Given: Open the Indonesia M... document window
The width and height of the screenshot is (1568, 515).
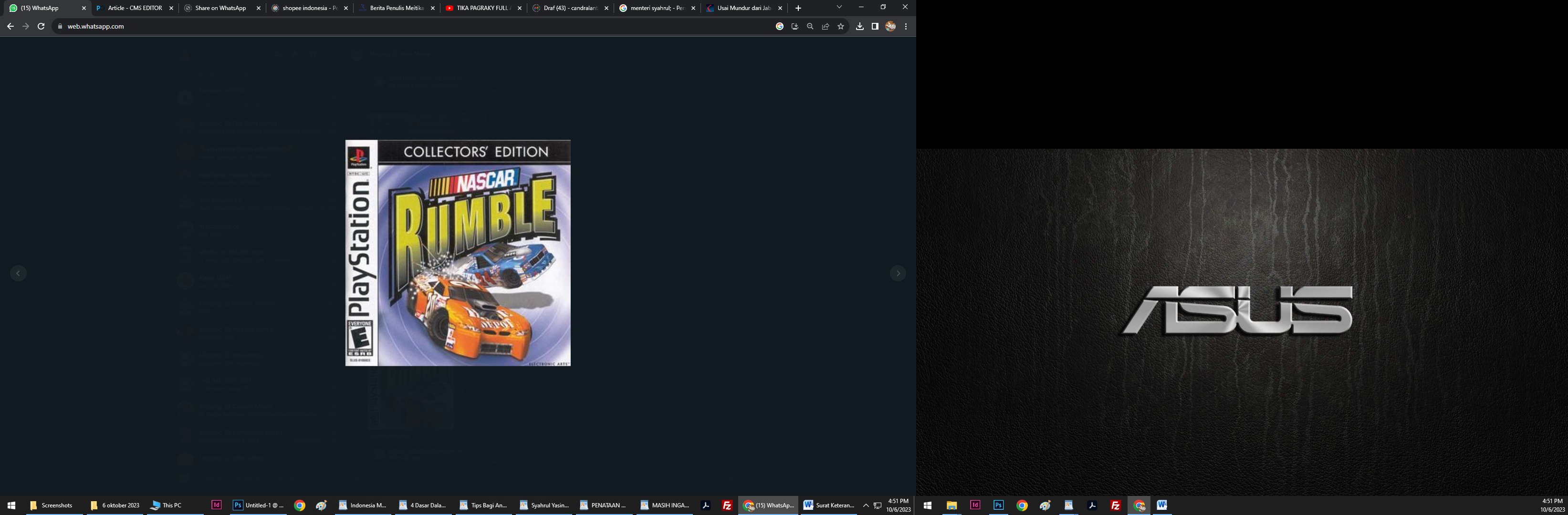Looking at the screenshot, I should pyautogui.click(x=363, y=505).
